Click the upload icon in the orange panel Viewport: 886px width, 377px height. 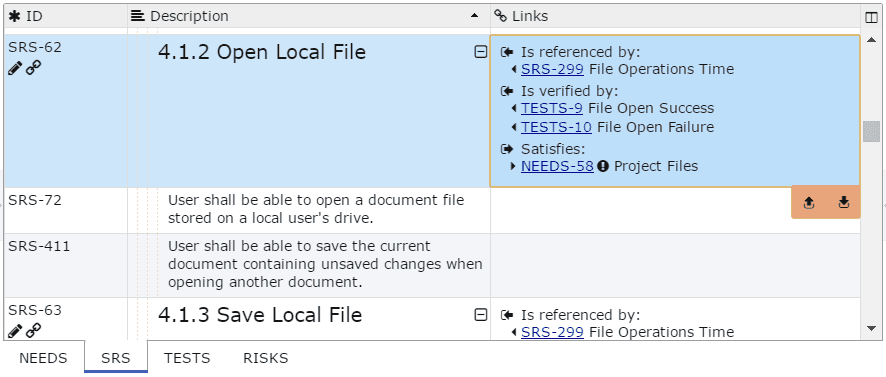(809, 202)
